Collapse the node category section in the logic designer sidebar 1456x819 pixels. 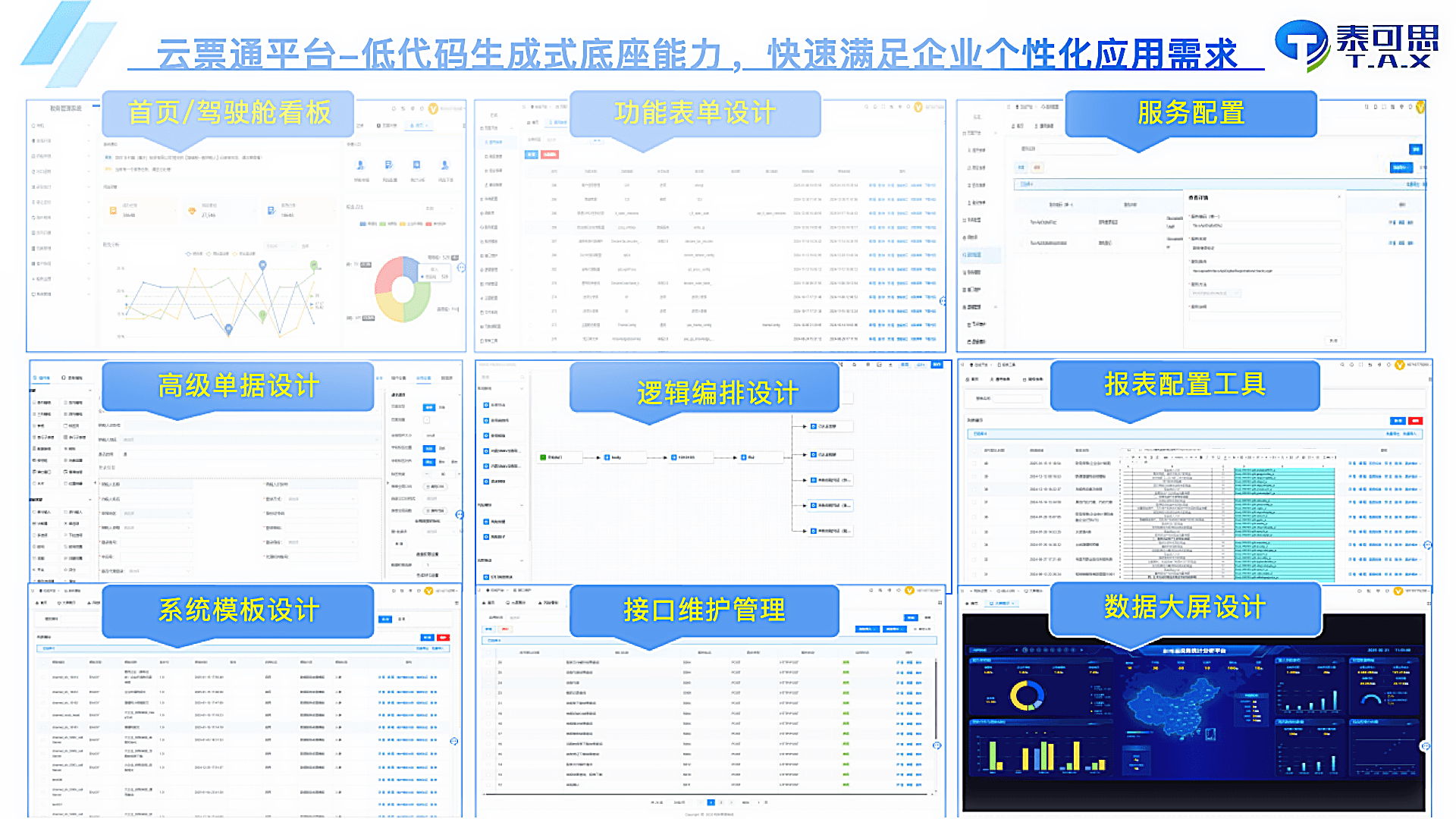(520, 388)
